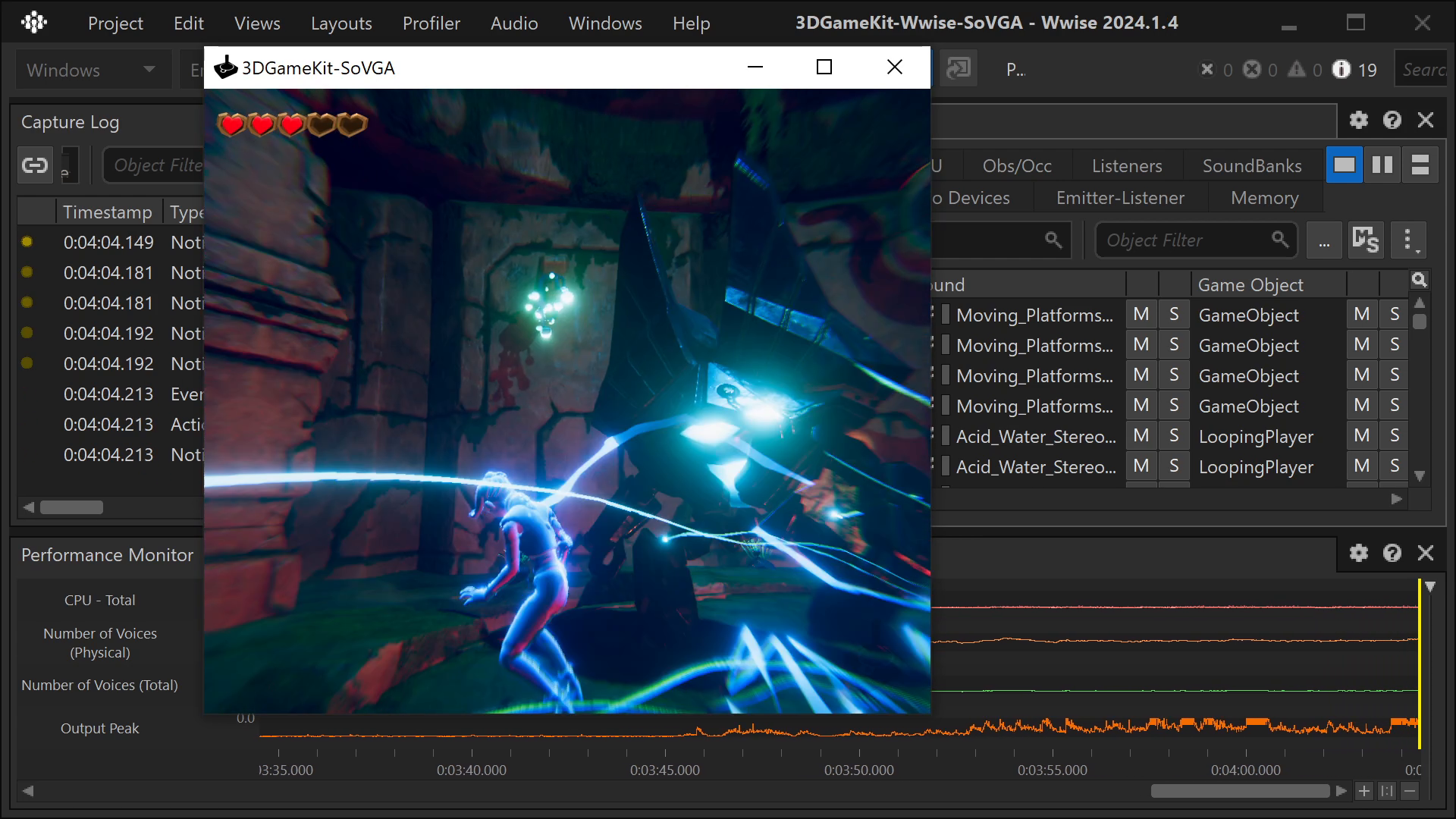Open the Windows menu in the menu bar
Viewport: 1456px width, 819px height.
coord(605,24)
